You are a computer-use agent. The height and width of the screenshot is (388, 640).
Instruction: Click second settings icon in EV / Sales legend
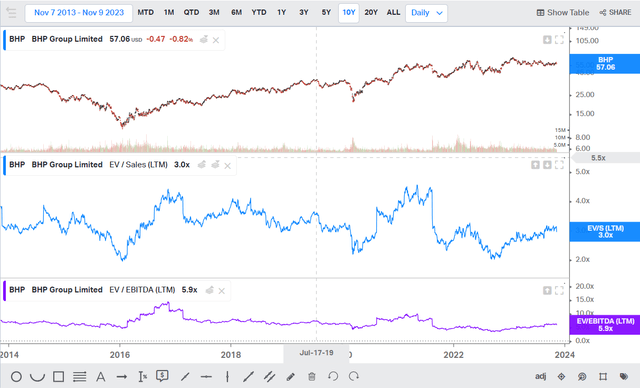[215, 164]
